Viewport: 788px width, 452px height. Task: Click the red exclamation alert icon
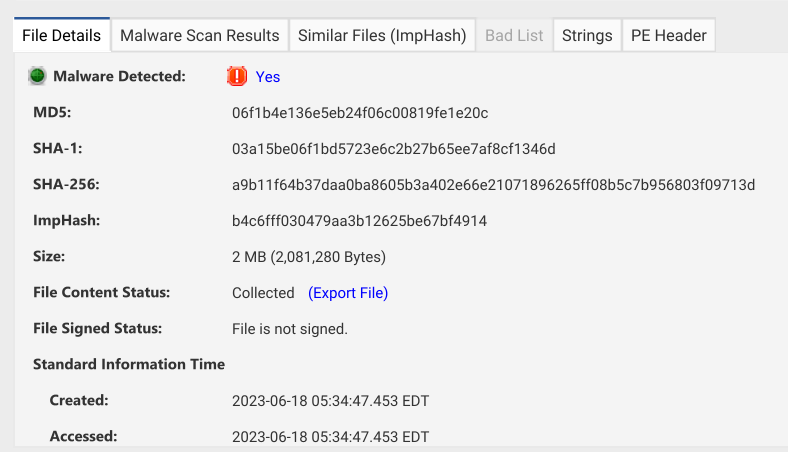pos(237,76)
